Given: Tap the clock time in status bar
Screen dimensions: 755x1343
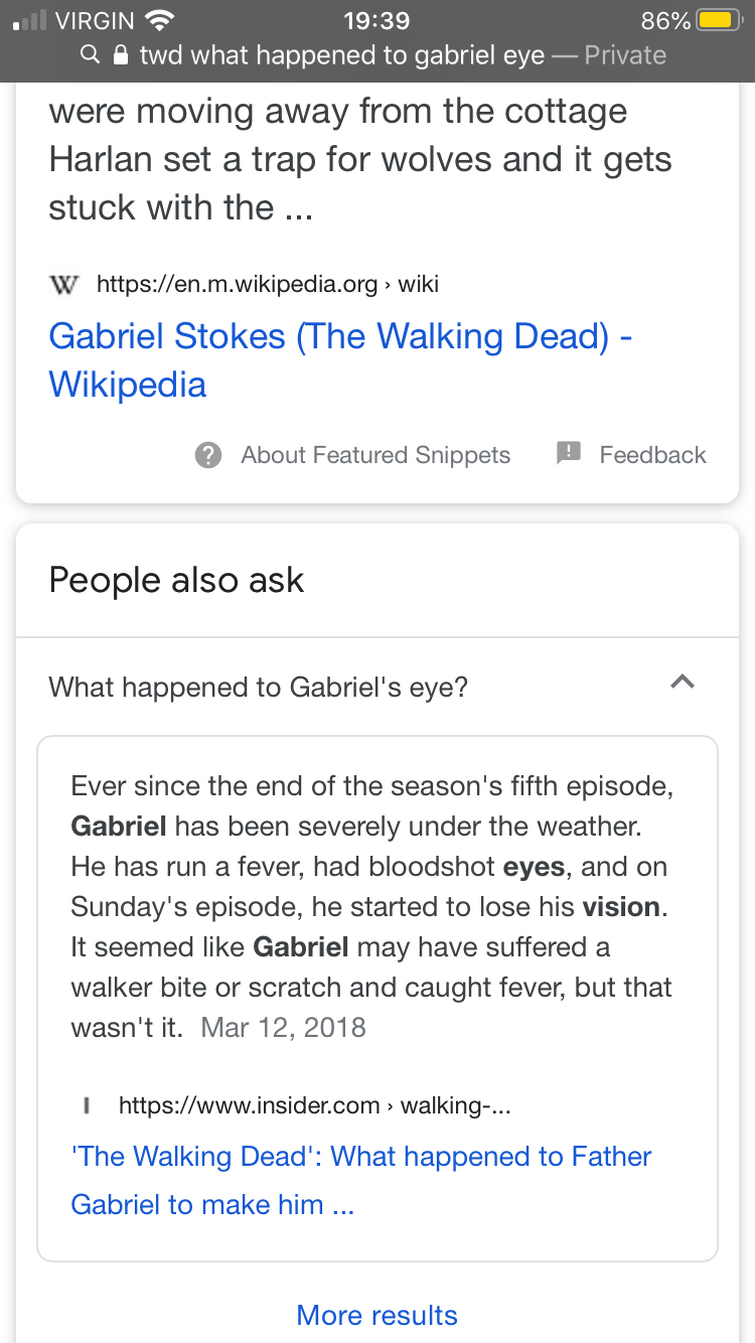Looking at the screenshot, I should [377, 20].
